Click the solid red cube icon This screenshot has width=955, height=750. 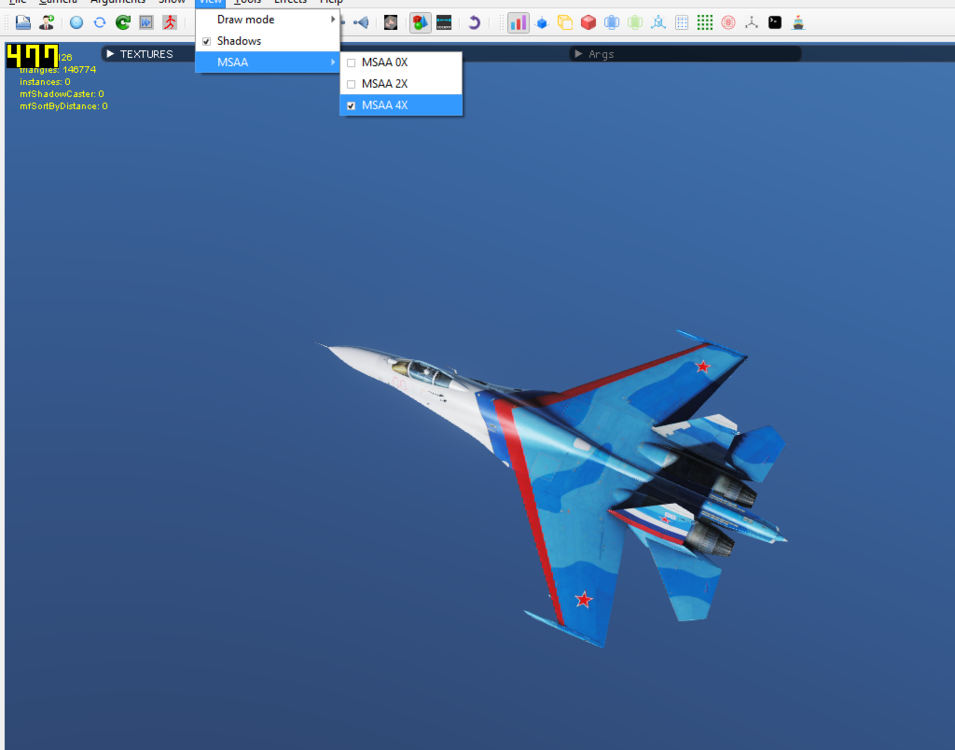click(588, 23)
